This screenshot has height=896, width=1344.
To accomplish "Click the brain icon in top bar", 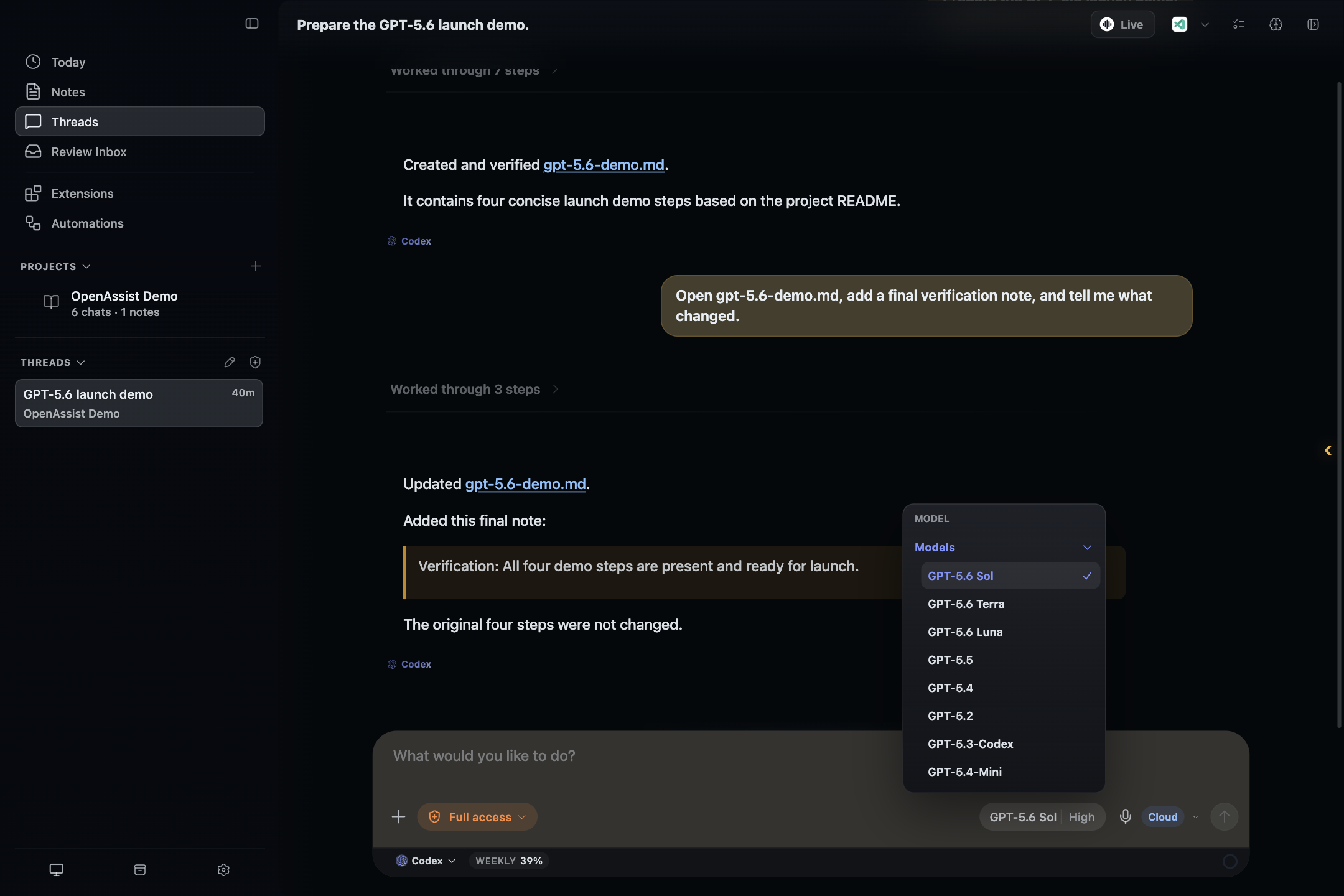I will [1276, 24].
